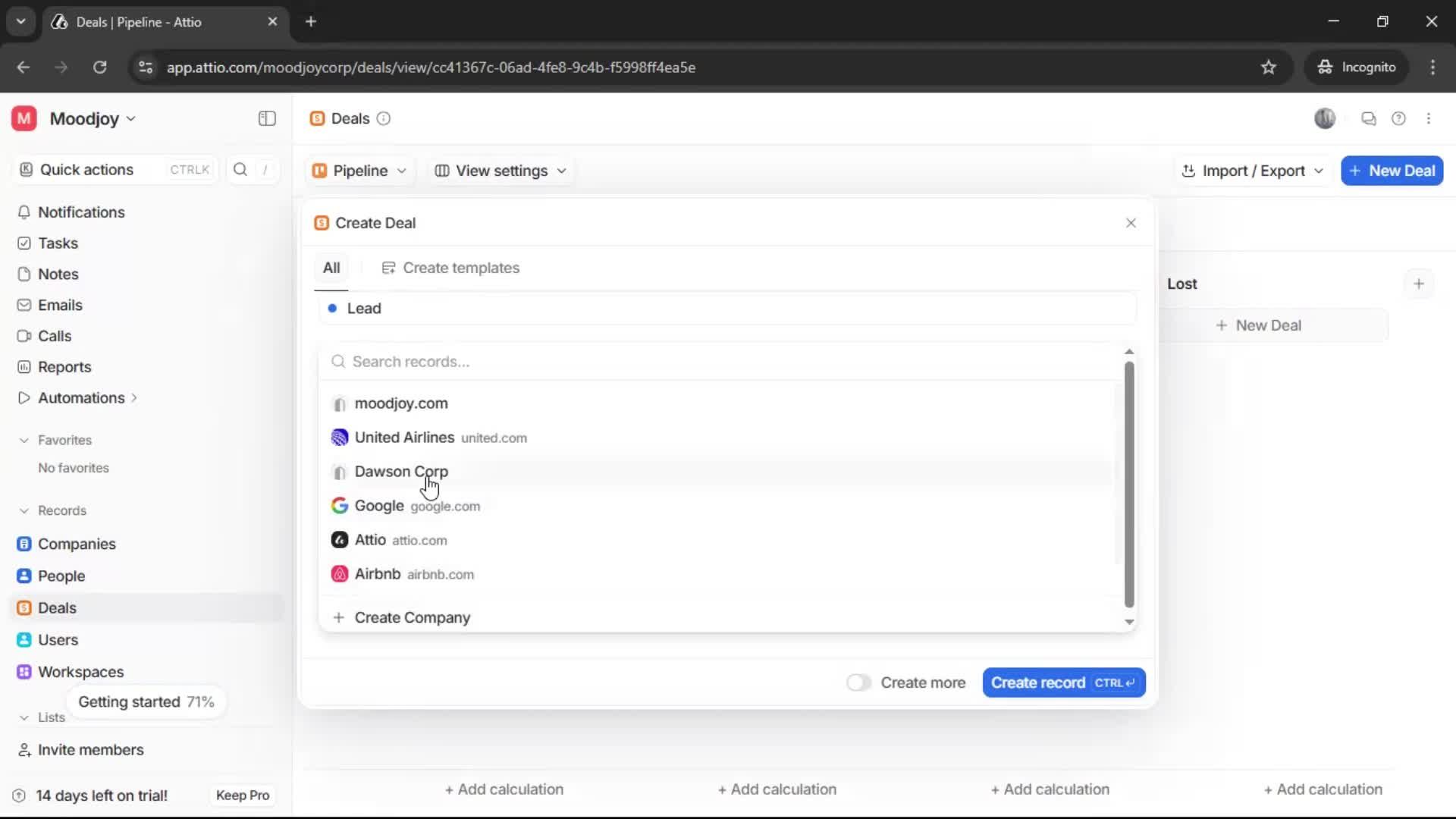Open the View settings dropdown
1456x819 pixels.
pyautogui.click(x=500, y=171)
